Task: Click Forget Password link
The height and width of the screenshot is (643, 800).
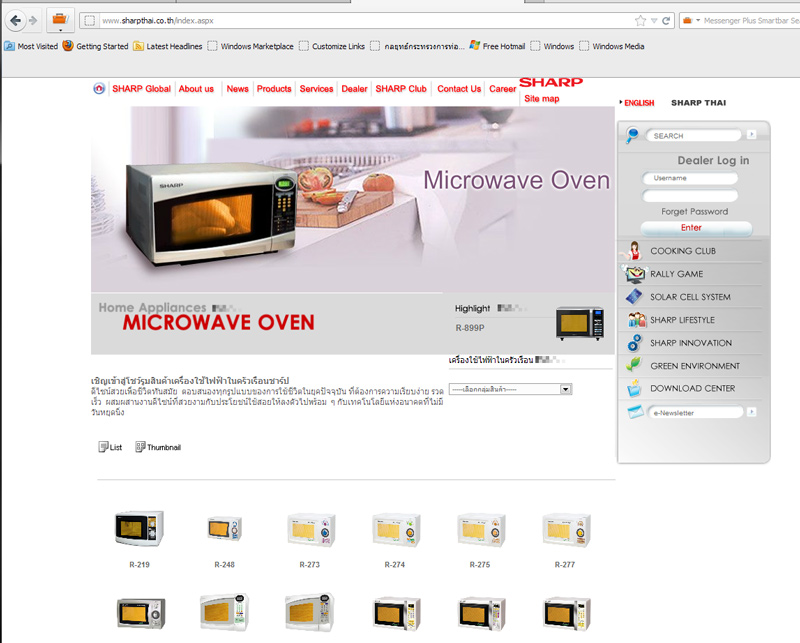Action: (694, 211)
